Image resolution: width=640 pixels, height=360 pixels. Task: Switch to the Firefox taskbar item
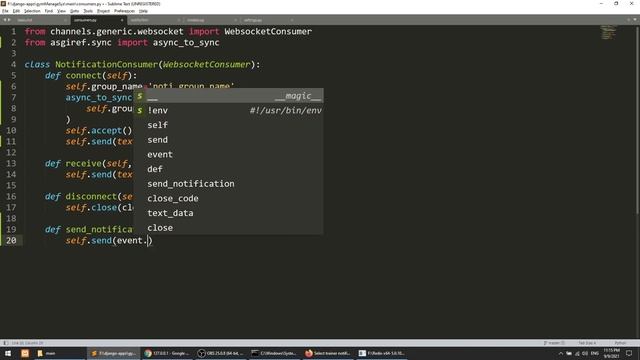pos(328,353)
